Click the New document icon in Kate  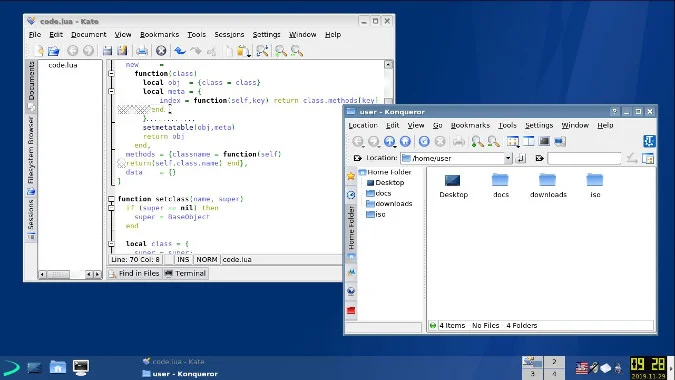39,51
